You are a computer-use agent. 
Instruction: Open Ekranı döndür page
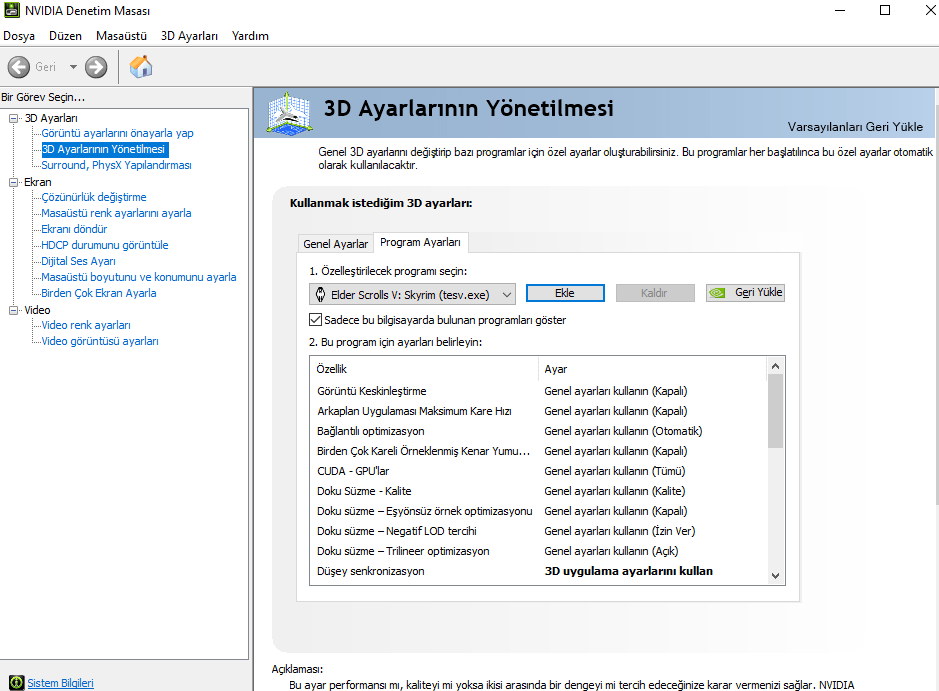tap(74, 229)
